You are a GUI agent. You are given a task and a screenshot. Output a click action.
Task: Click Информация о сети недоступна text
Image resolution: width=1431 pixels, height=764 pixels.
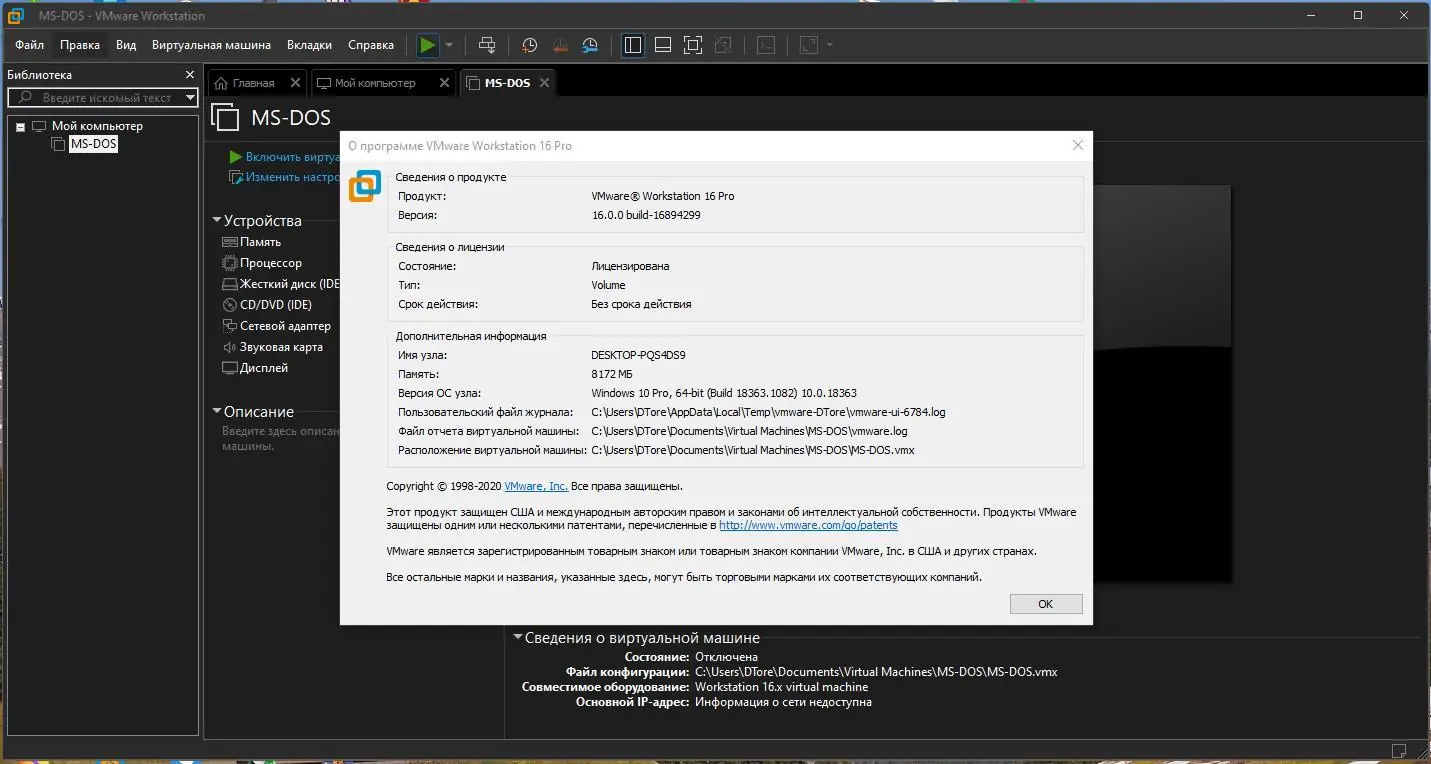pos(783,702)
